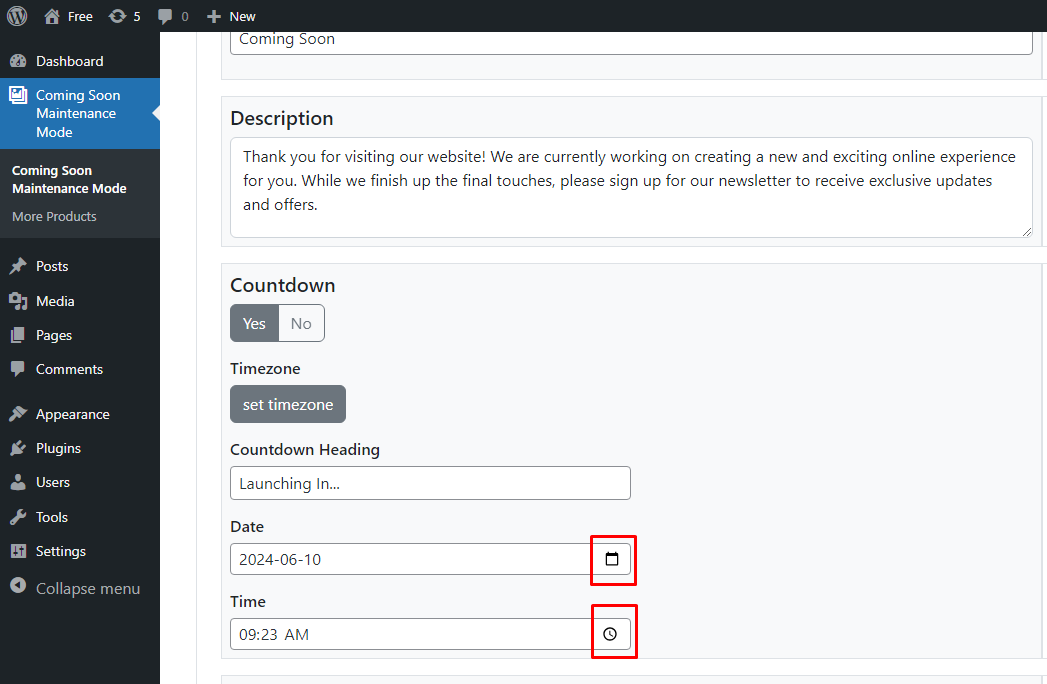
Task: Open the comments bubble icon in admin bar
Action: 165,16
